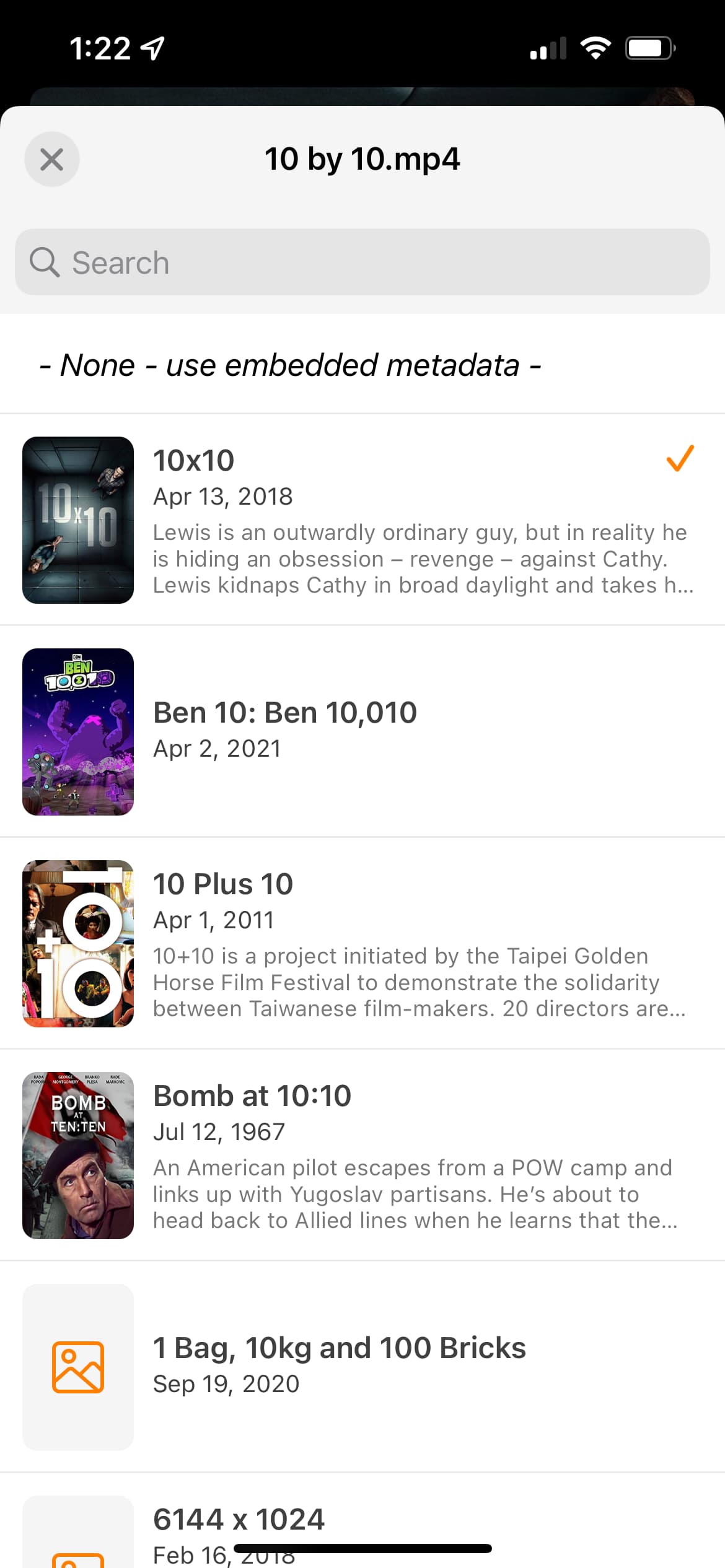Choose the 10x10 title entry
The height and width of the screenshot is (1568, 725).
362,520
